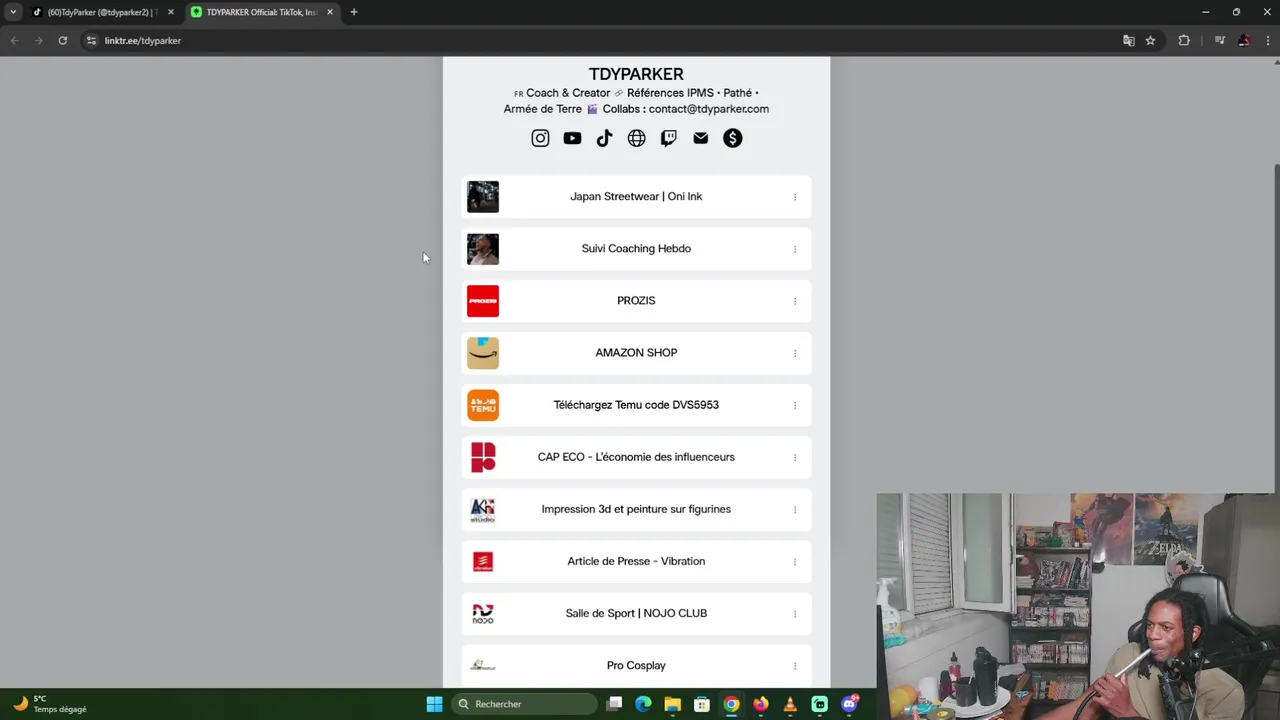Open the tab search dropdown arrow

pyautogui.click(x=13, y=12)
